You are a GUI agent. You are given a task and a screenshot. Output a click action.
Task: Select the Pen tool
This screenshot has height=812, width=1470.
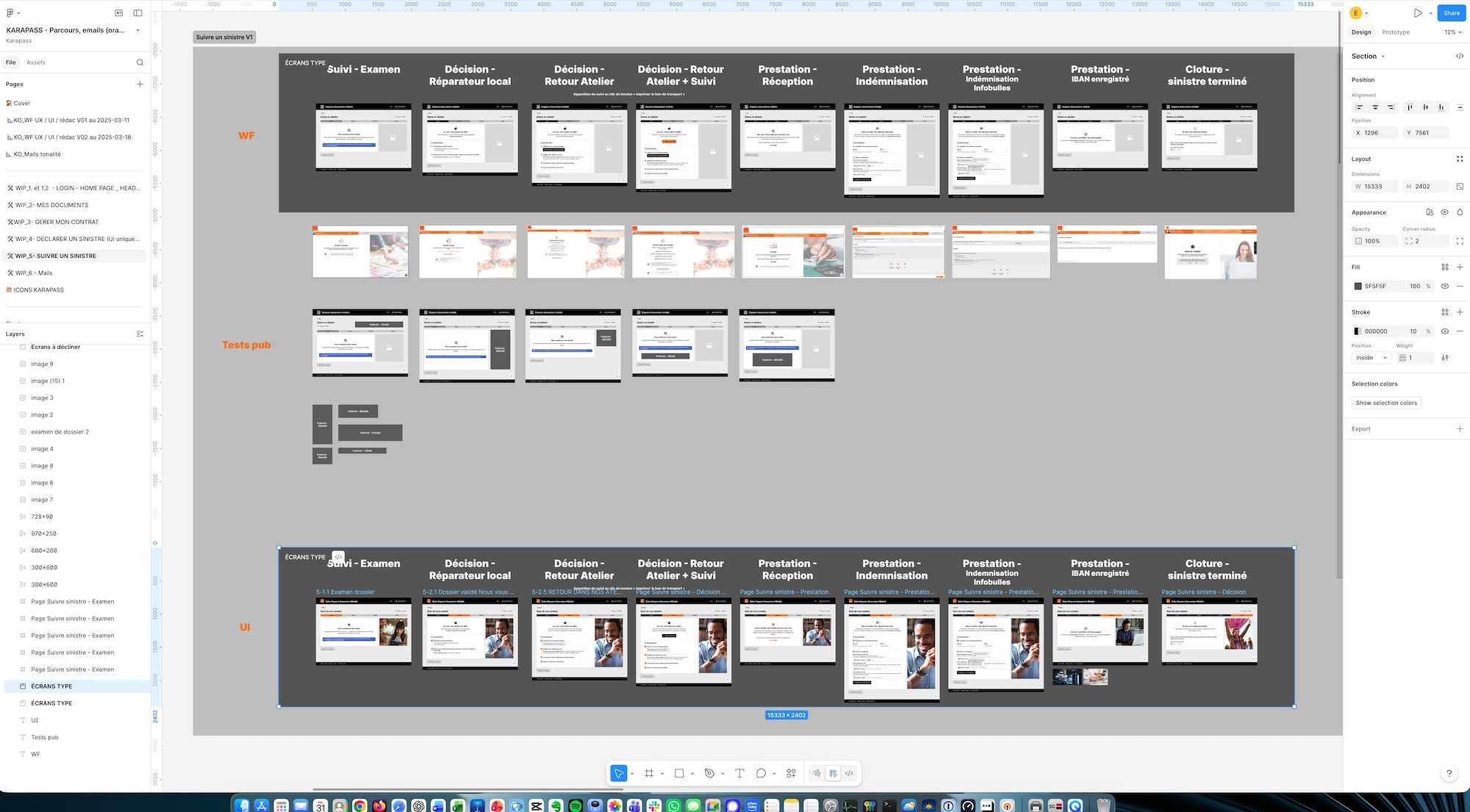click(709, 773)
